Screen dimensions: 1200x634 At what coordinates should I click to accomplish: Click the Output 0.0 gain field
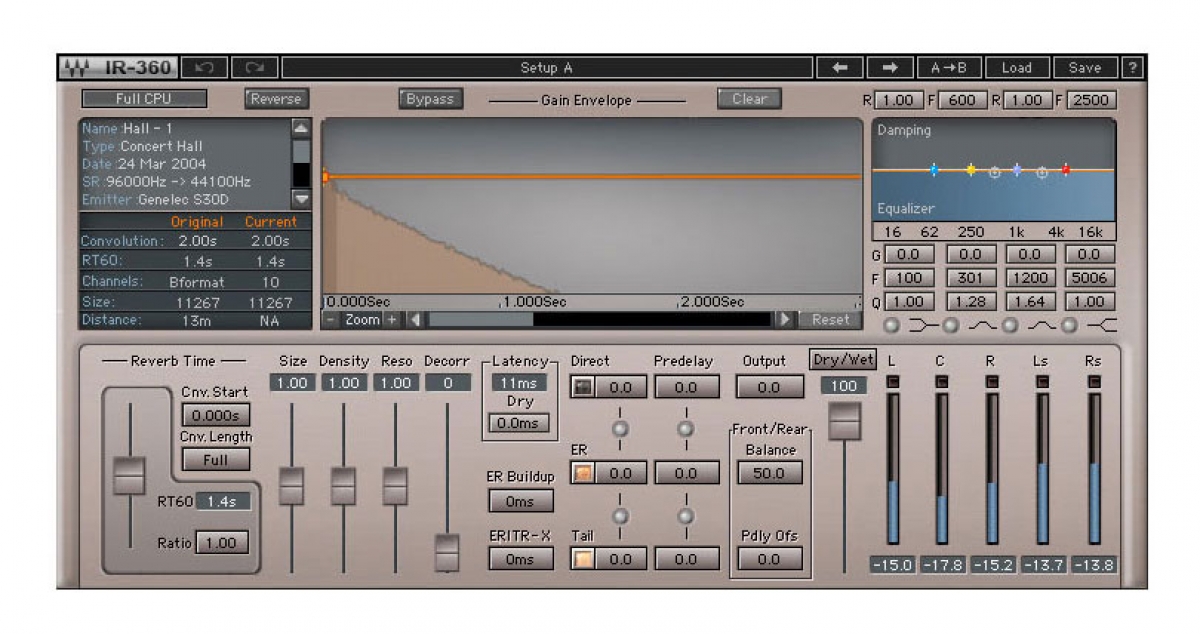click(769, 387)
